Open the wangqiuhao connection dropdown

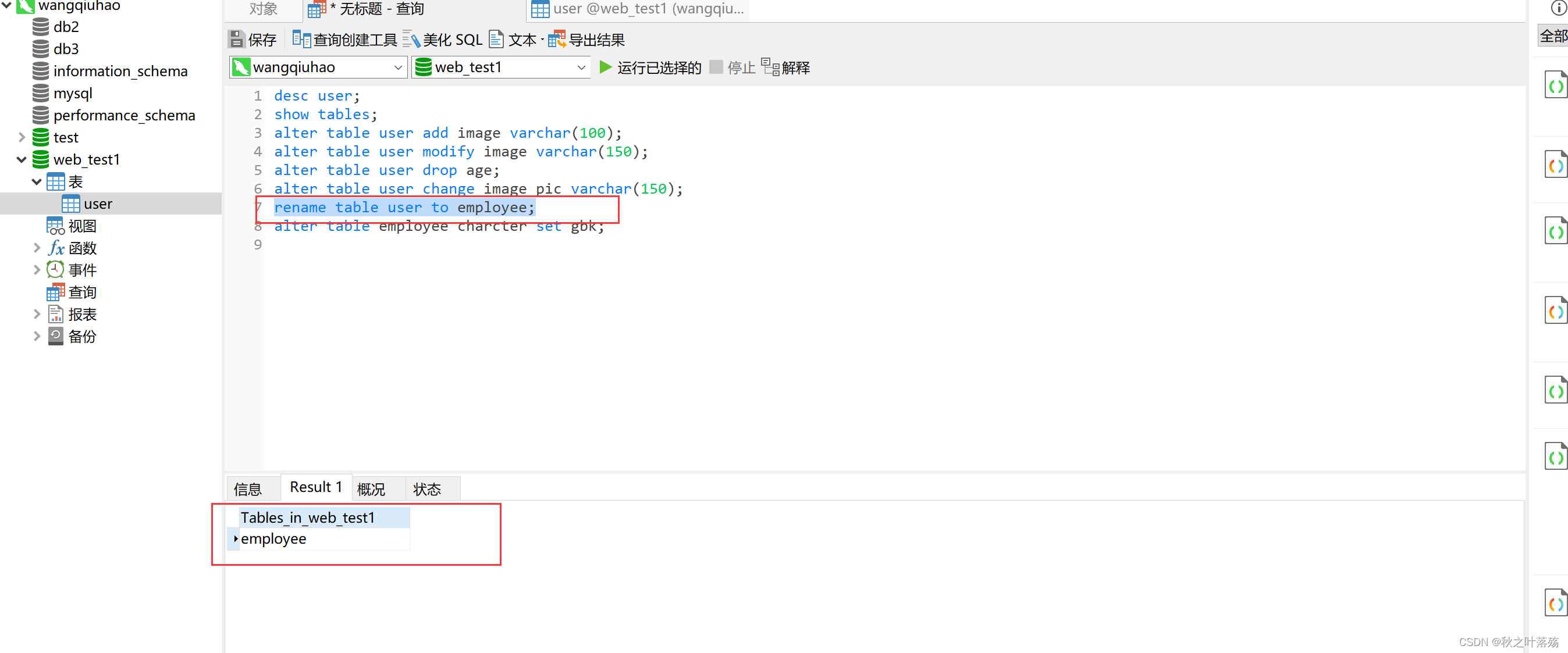318,67
